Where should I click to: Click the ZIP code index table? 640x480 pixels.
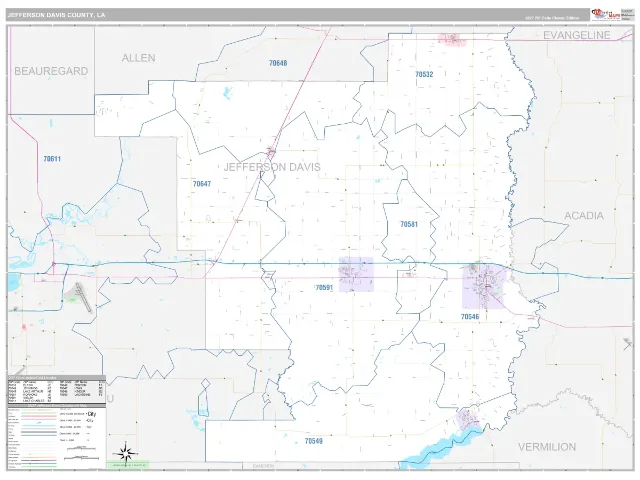[56, 391]
